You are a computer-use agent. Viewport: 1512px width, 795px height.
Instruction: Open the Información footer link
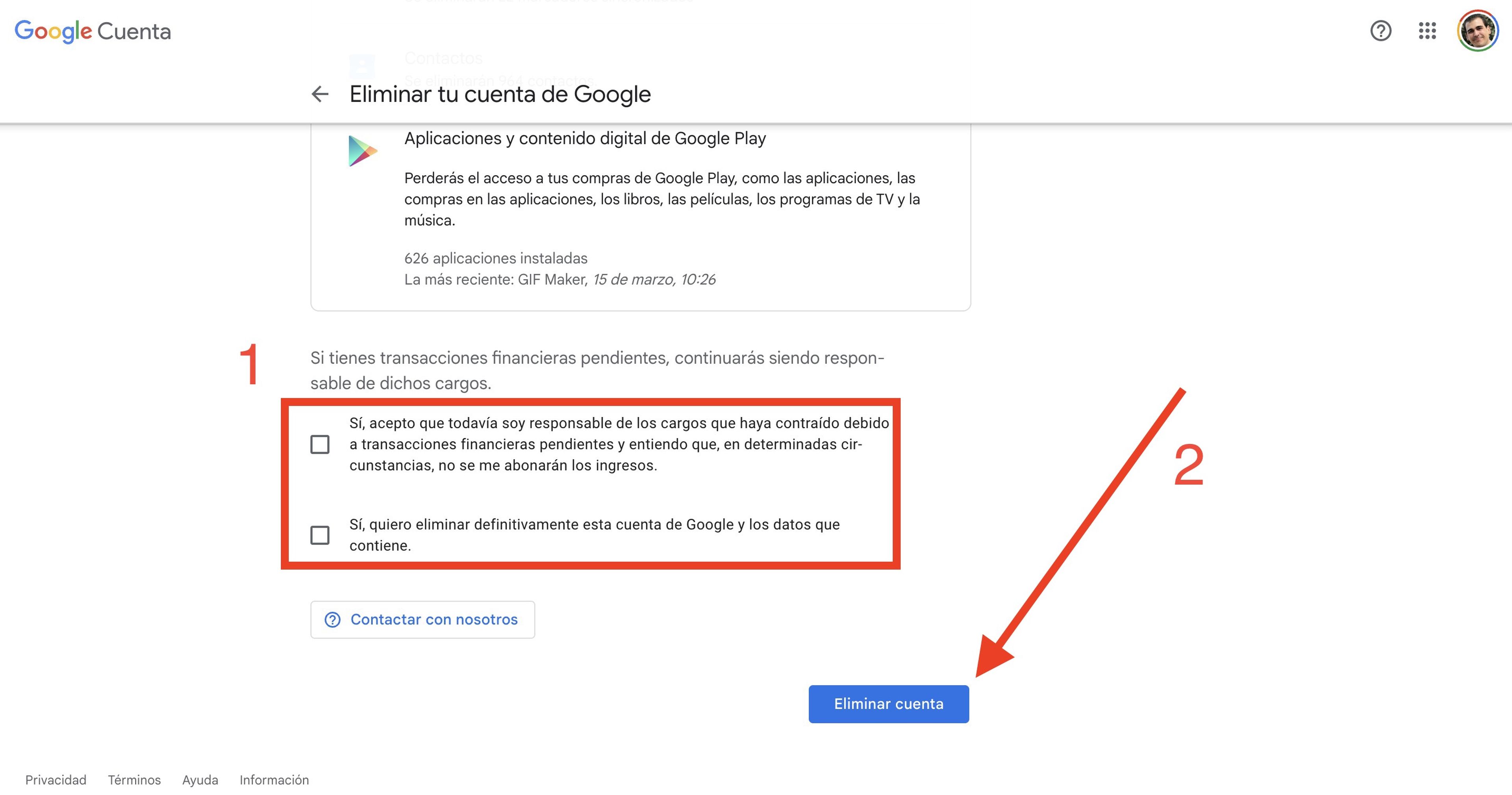point(274,780)
